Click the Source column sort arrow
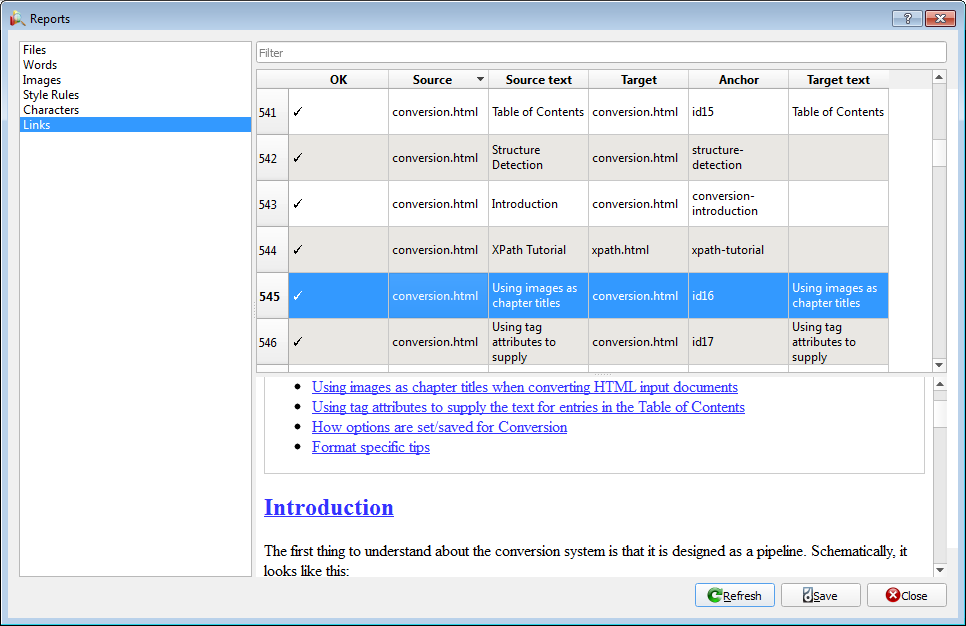The width and height of the screenshot is (966, 626). [480, 79]
